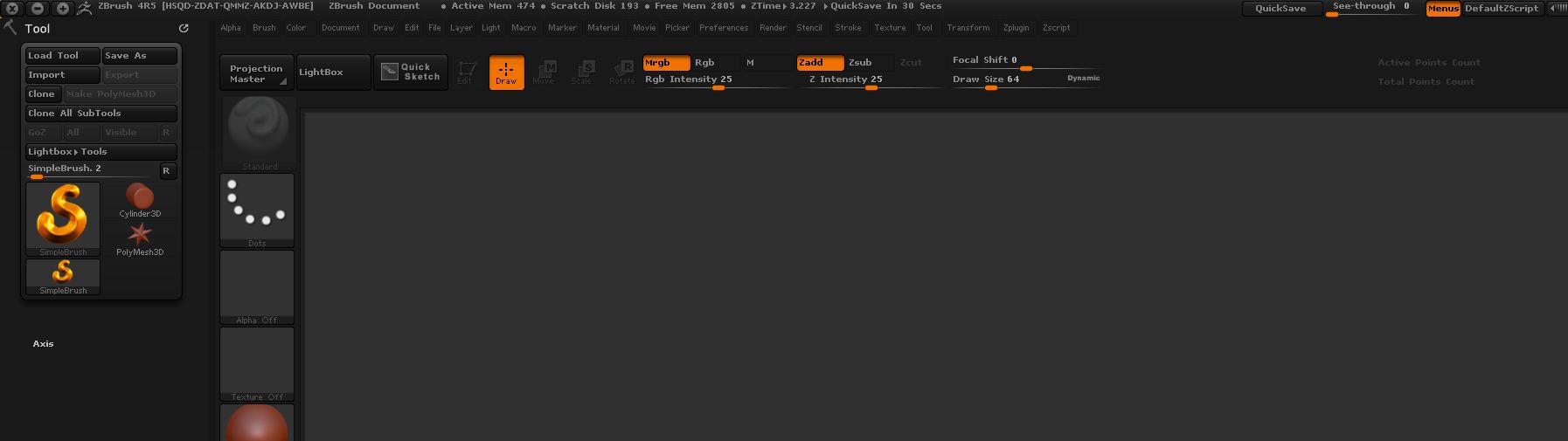Open the Transform menu
Image resolution: width=1568 pixels, height=441 pixels.
click(968, 28)
